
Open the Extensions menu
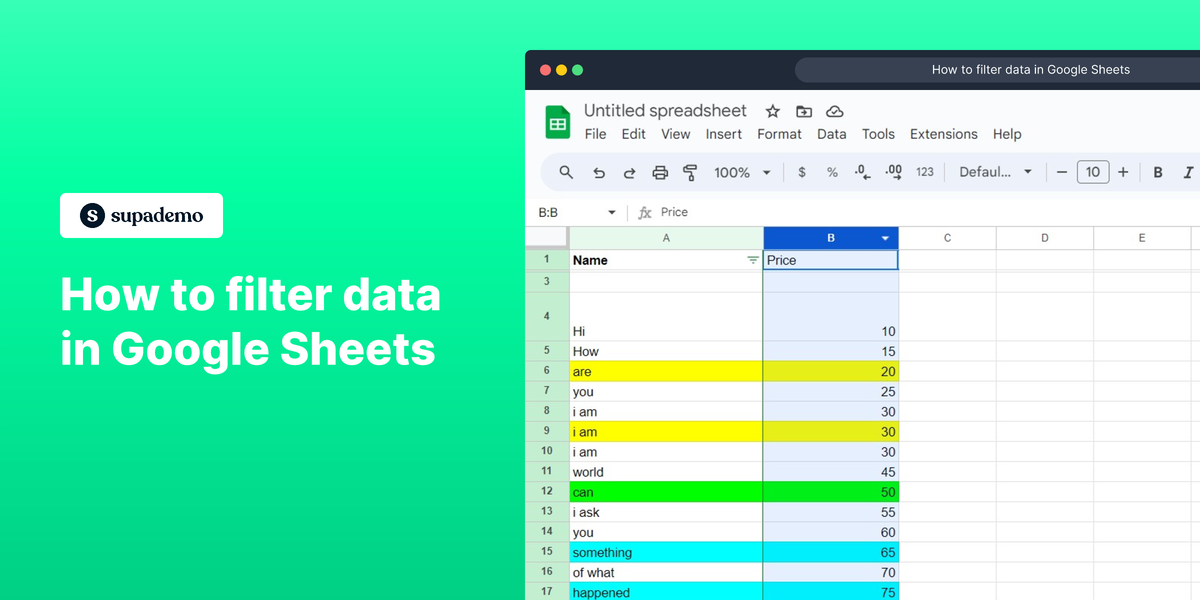pos(943,134)
